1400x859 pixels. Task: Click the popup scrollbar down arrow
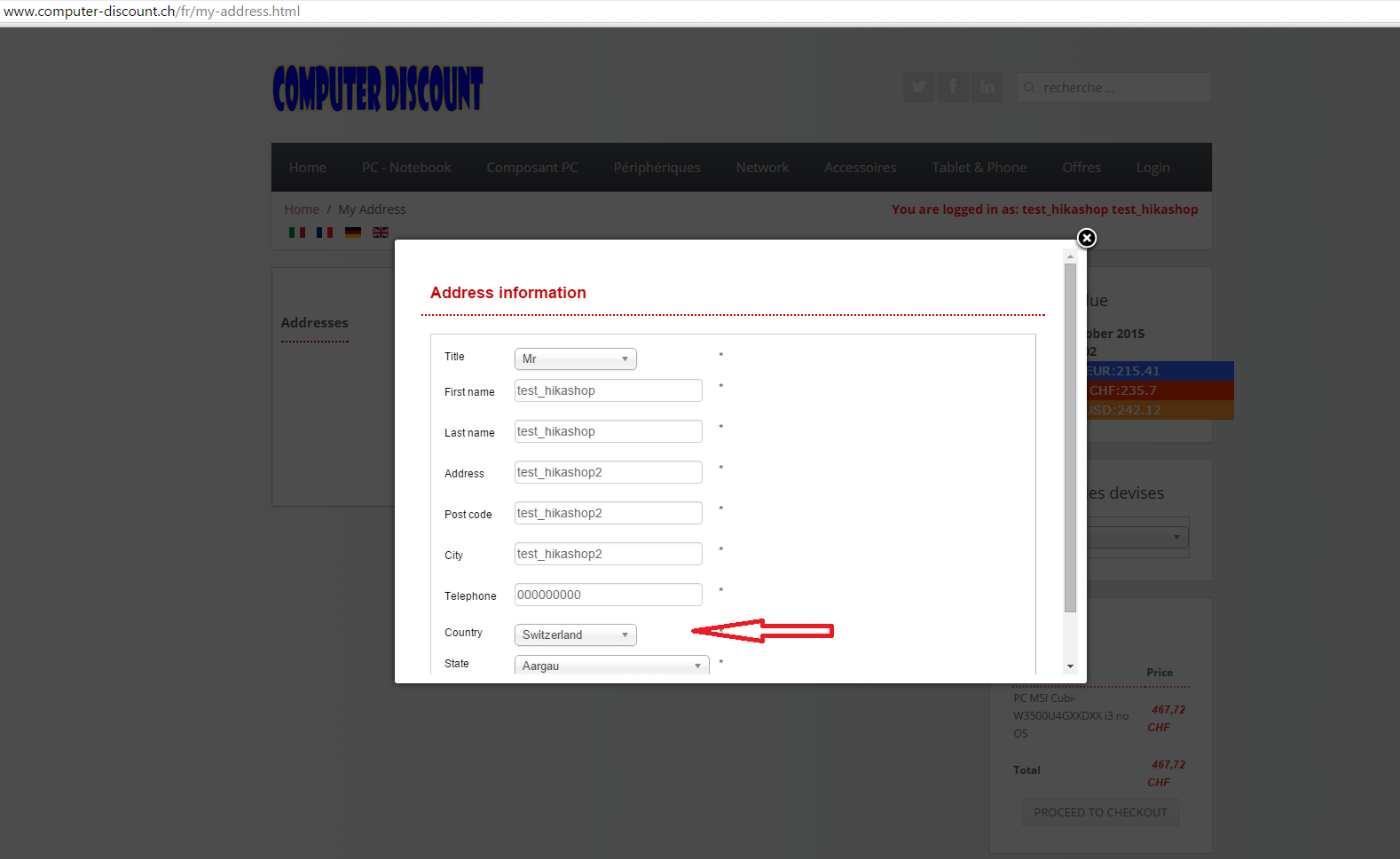[x=1071, y=666]
